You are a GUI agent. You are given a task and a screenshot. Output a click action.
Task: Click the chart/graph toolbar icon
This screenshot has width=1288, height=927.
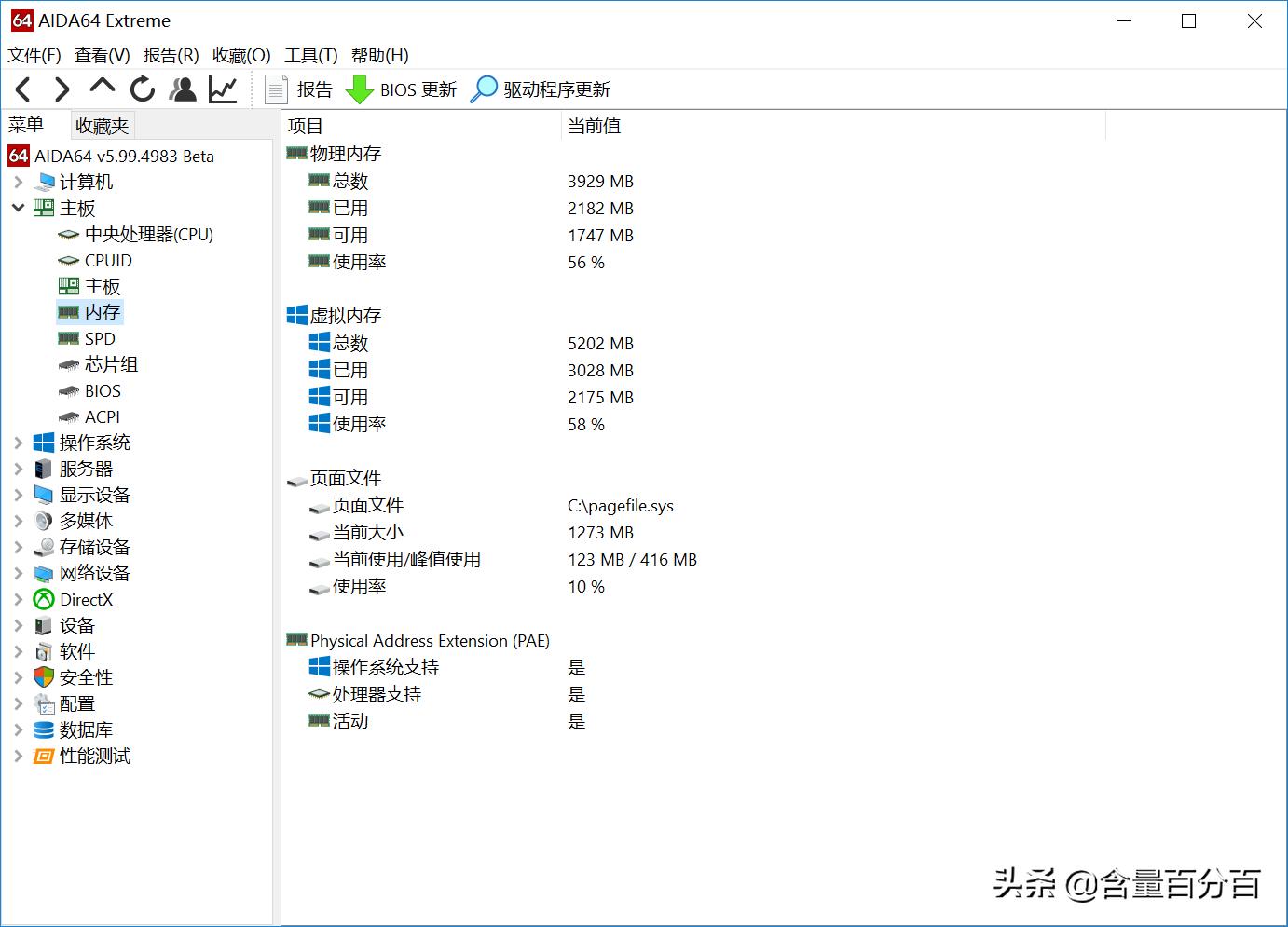tap(222, 89)
